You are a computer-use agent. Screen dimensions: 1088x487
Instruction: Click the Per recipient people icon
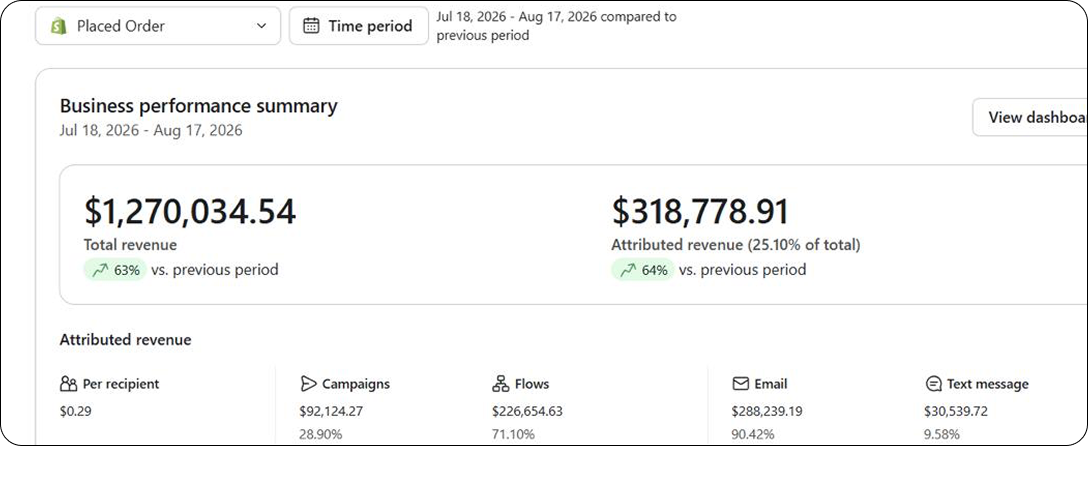coord(69,384)
